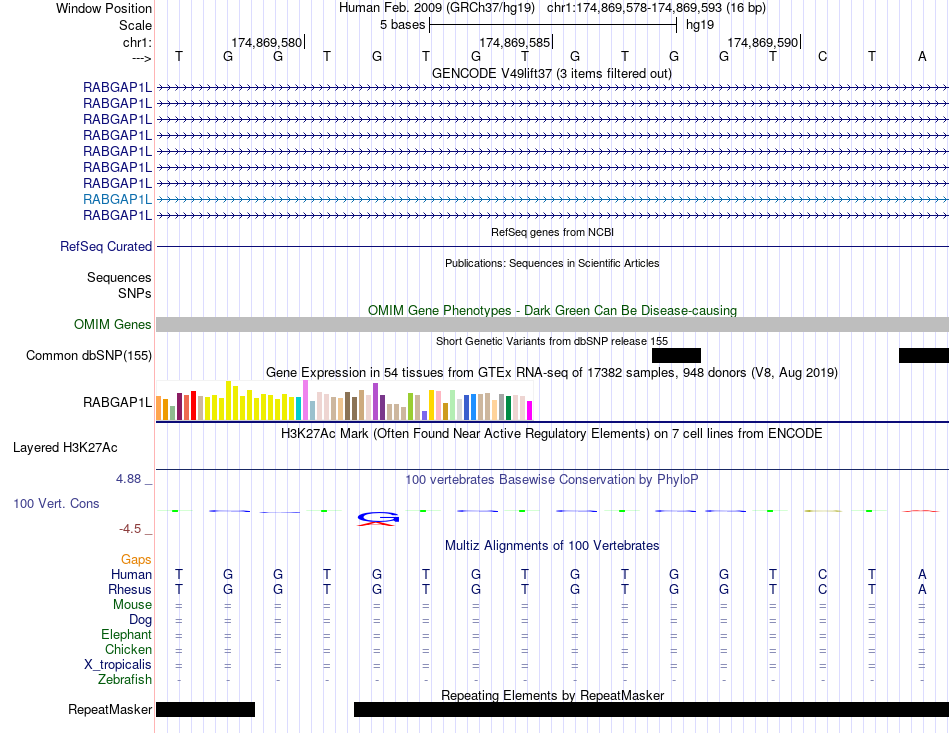950x733 pixels.
Task: Click the X_tropicalis species label
Action: 118,665
